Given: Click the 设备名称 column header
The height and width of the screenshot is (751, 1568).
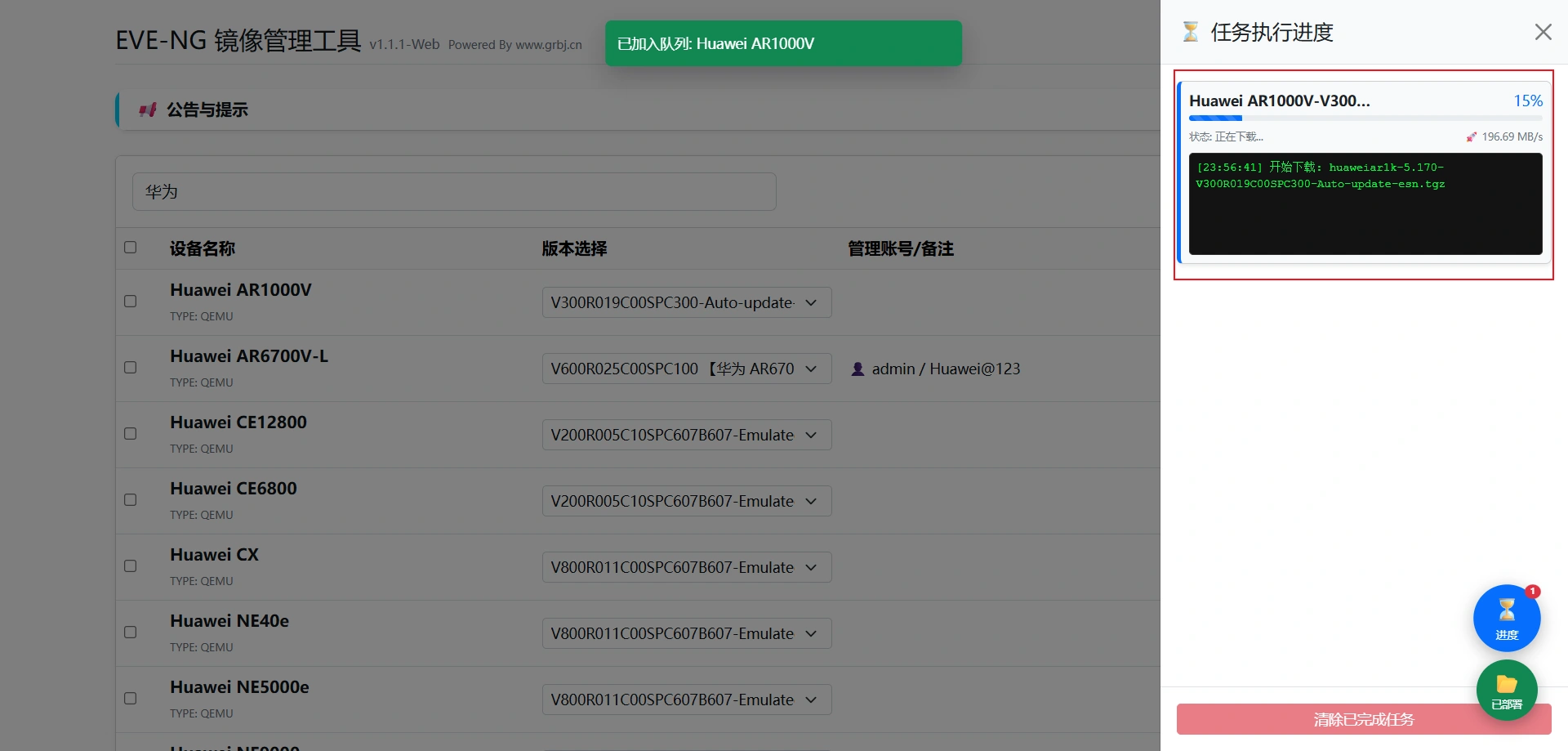Looking at the screenshot, I should coord(203,248).
